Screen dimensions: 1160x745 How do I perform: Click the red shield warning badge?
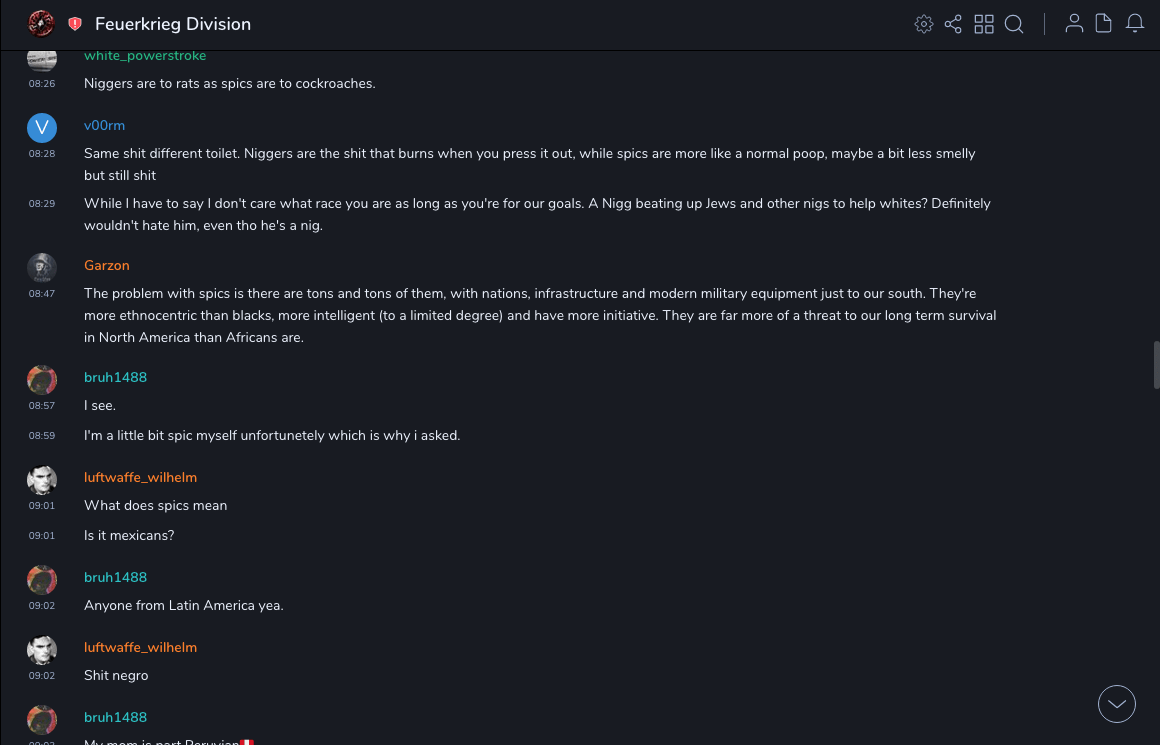75,24
